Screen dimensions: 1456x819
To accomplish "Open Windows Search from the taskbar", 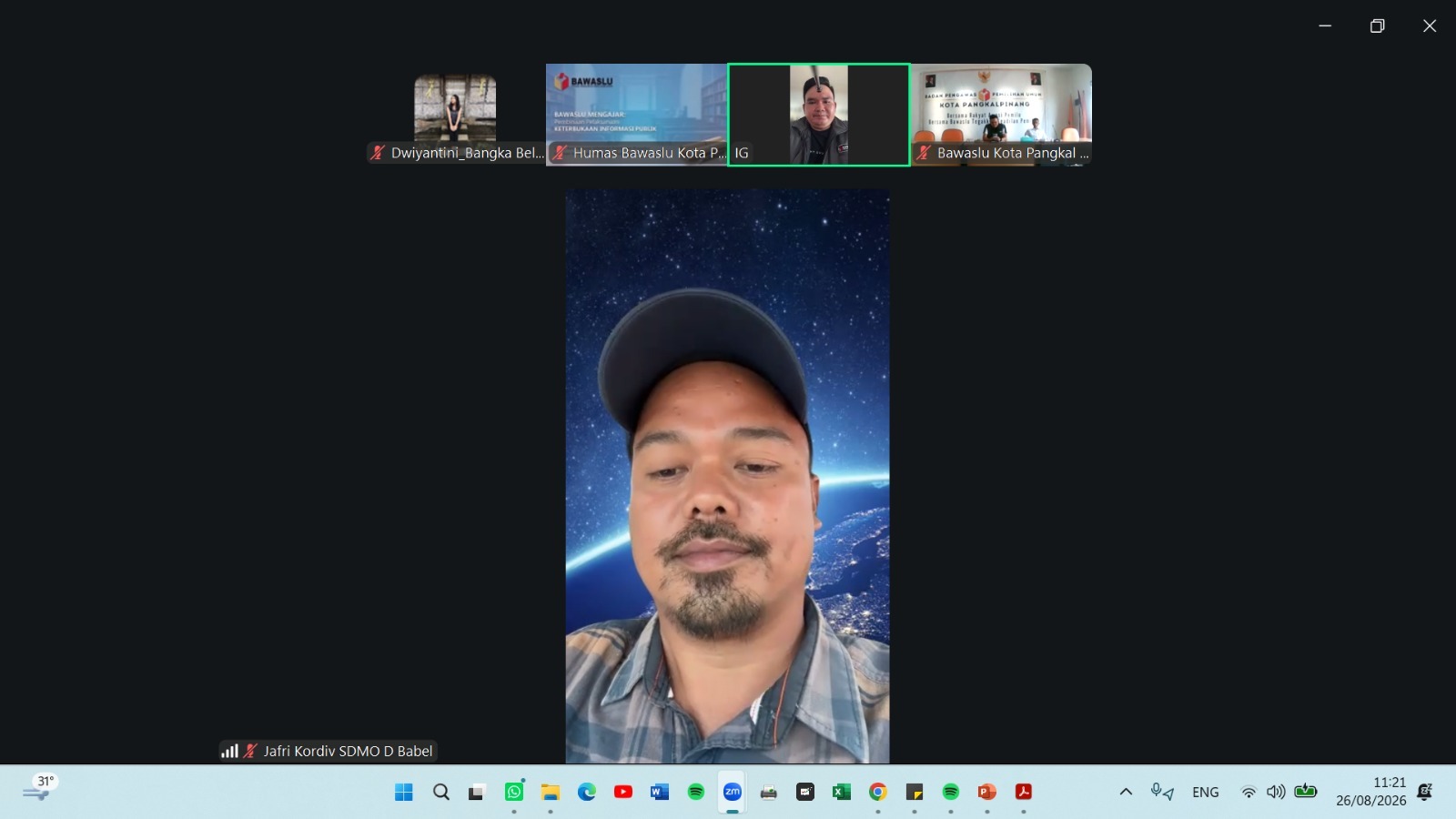I will point(441,792).
